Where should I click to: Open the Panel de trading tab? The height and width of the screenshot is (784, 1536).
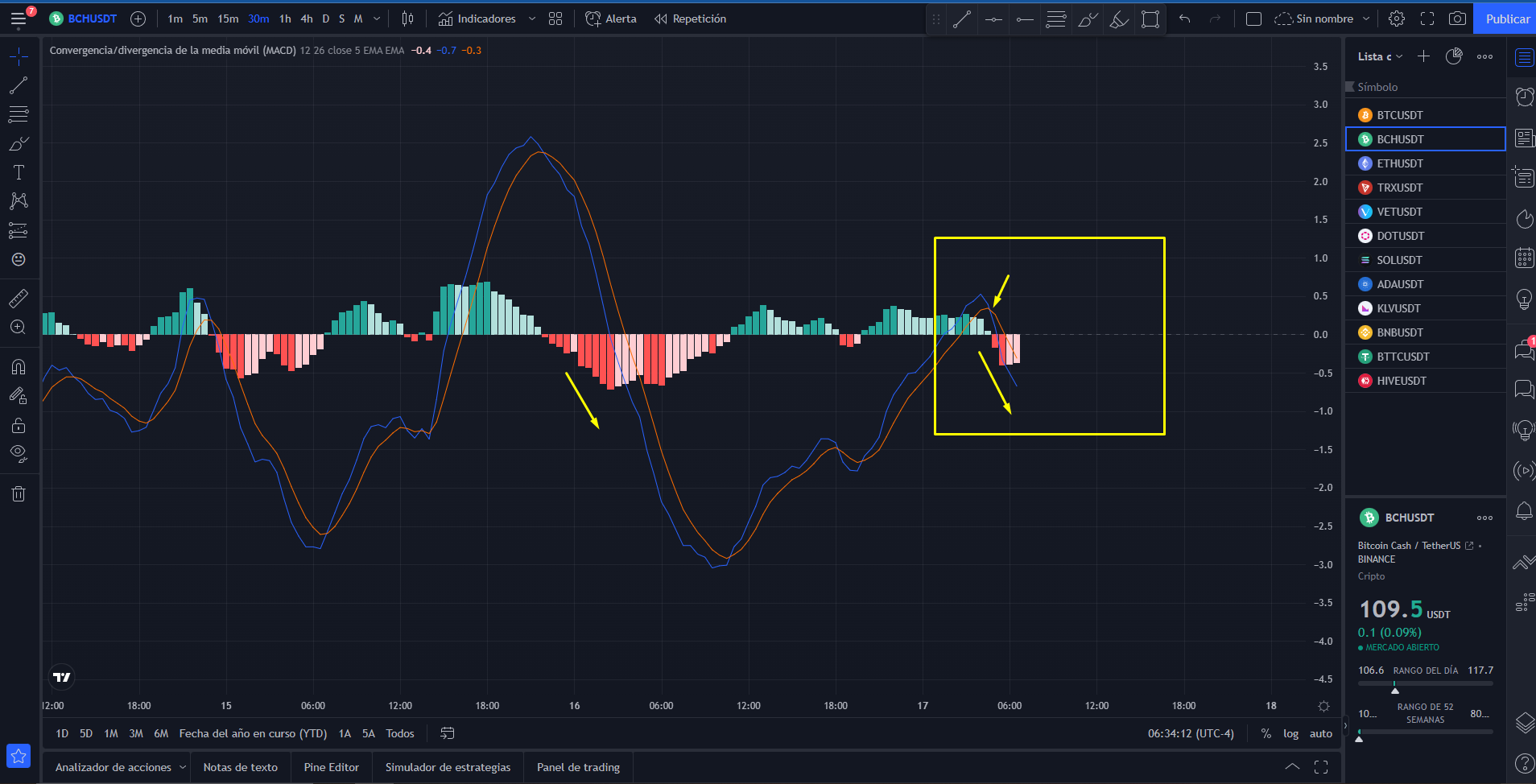pyautogui.click(x=578, y=767)
